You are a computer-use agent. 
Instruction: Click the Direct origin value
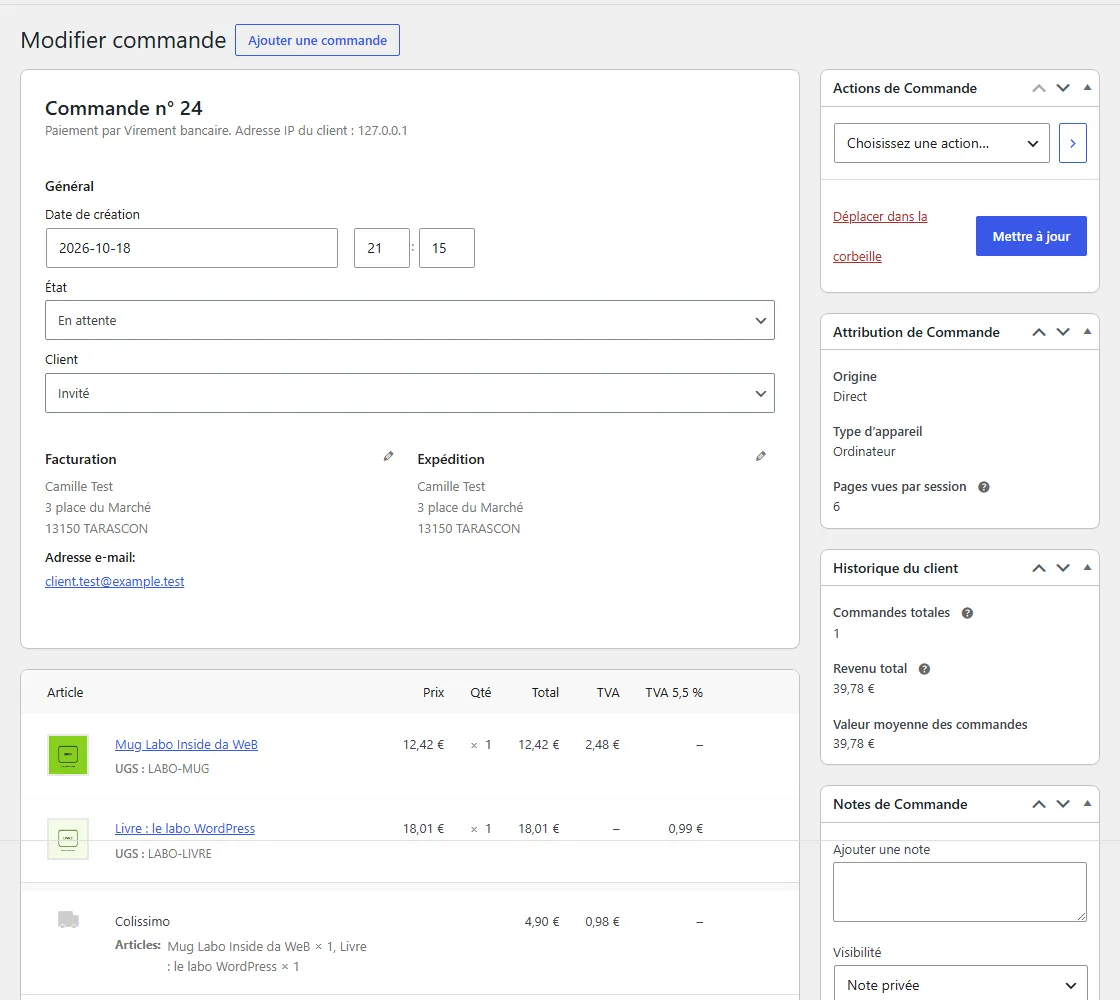(849, 396)
